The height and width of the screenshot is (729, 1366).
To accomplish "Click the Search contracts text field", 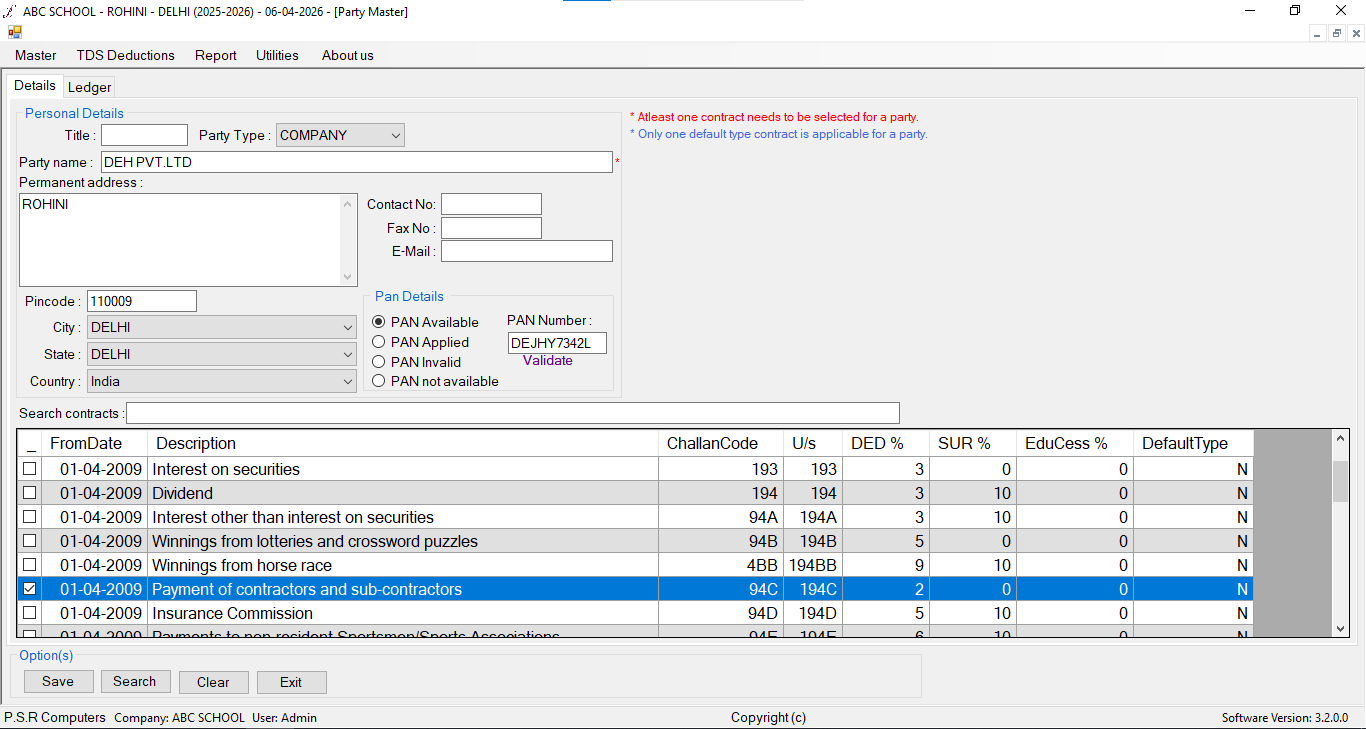I will click(512, 413).
